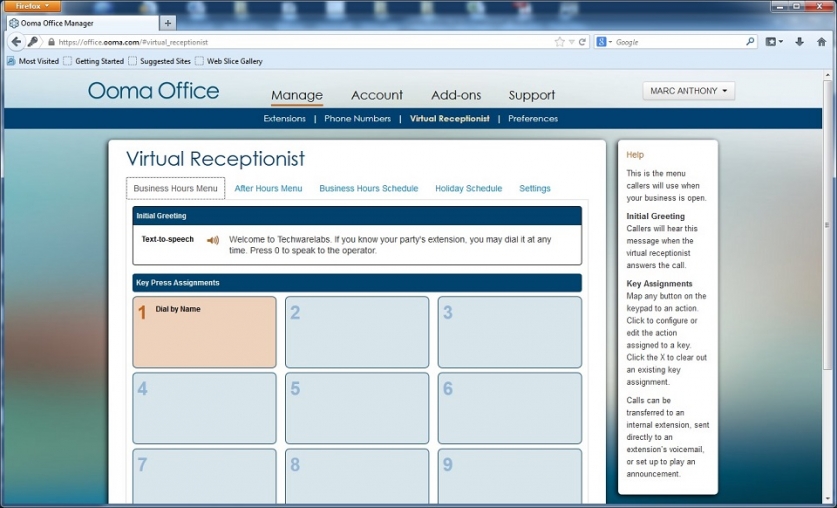Open the Firefox application menu button
The image size is (837, 508).
pos(33,6)
